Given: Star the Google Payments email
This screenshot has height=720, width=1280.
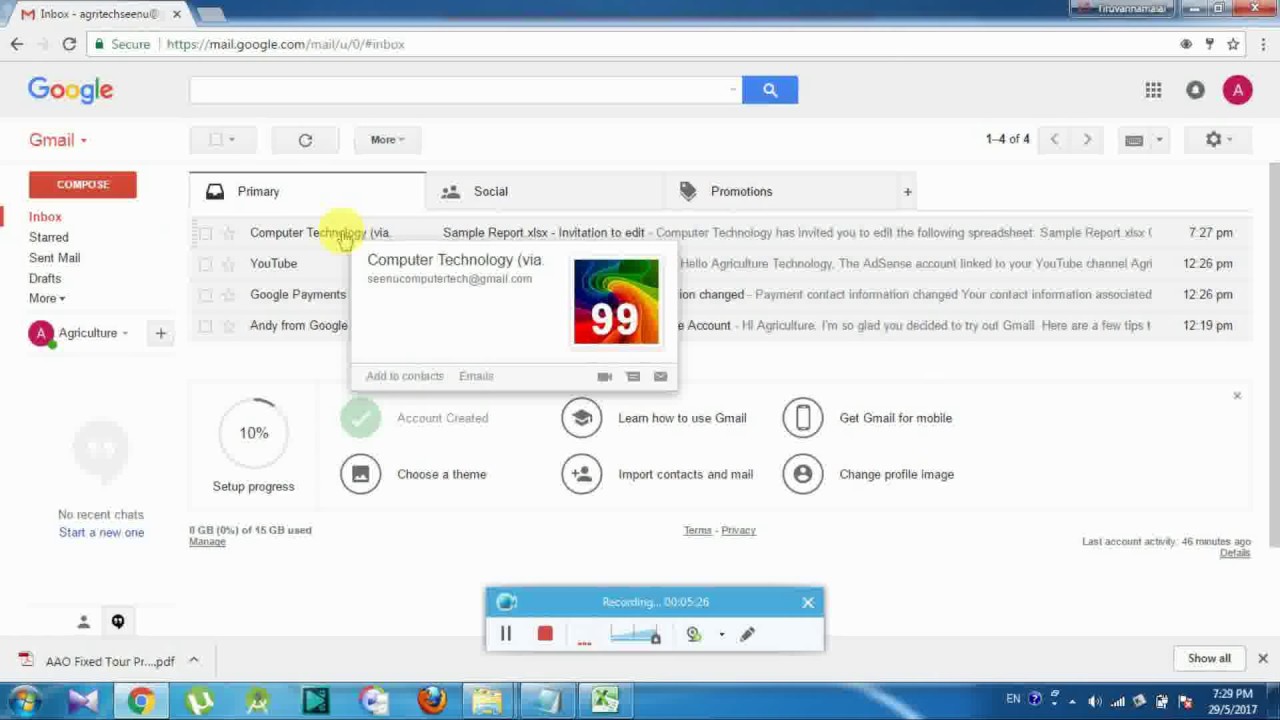Looking at the screenshot, I should click(229, 295).
